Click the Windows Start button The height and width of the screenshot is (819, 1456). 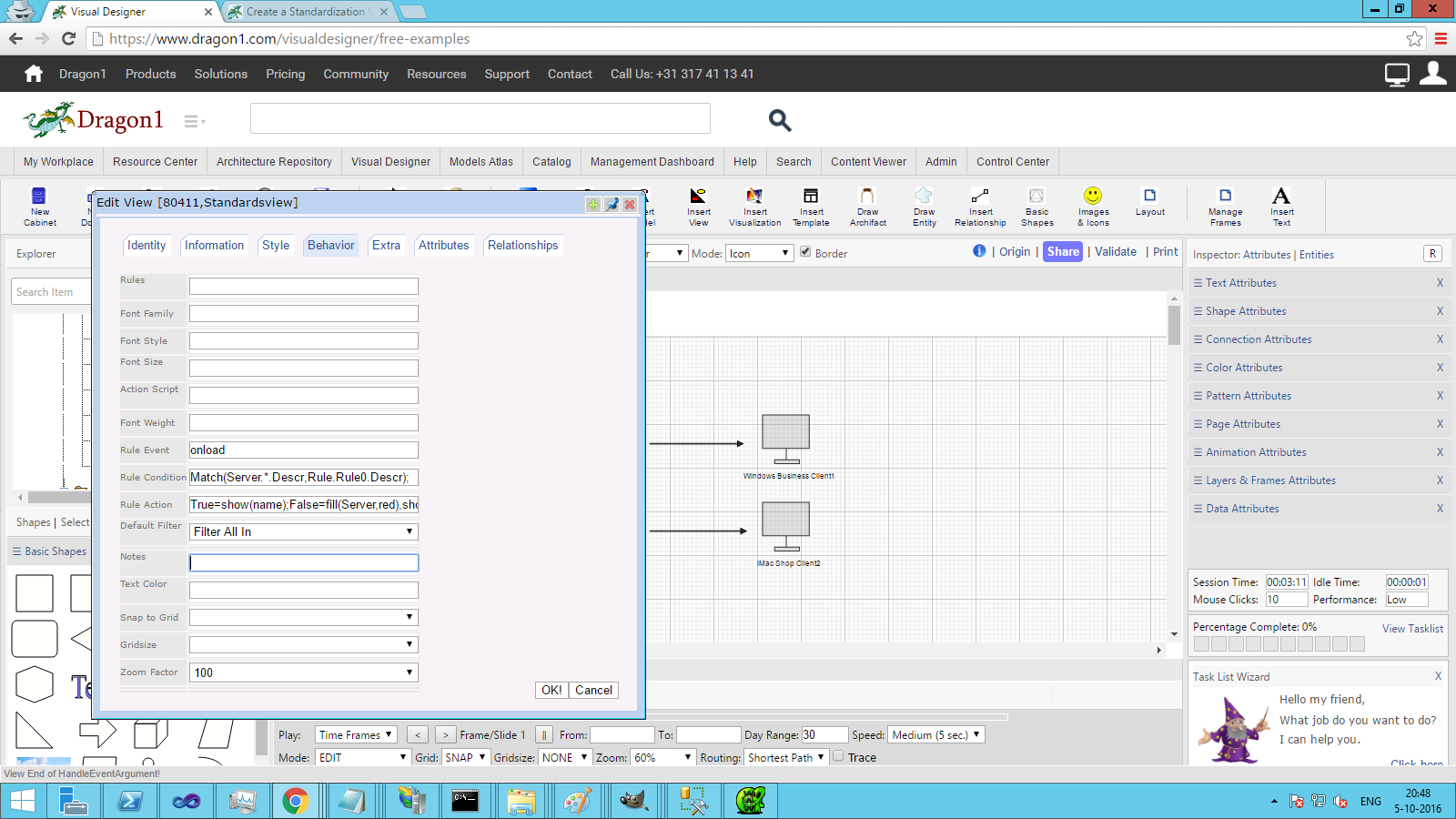(22, 801)
